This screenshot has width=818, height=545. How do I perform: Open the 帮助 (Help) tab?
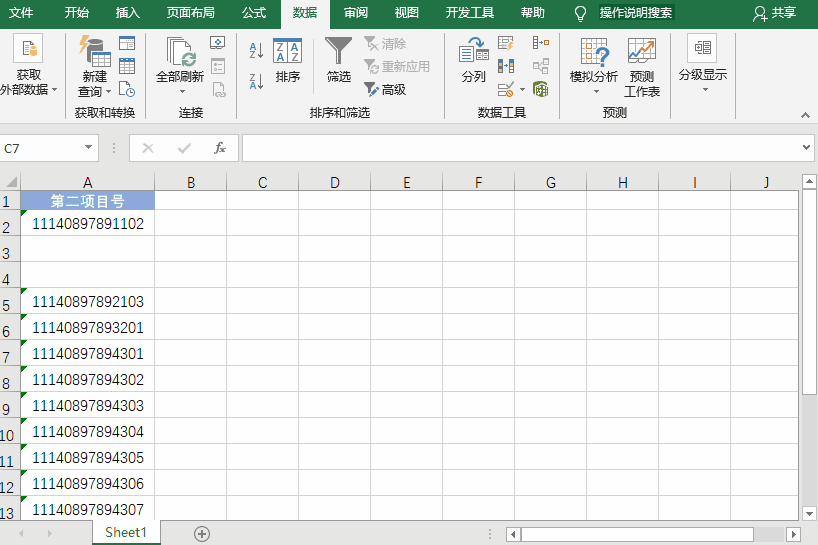point(532,13)
